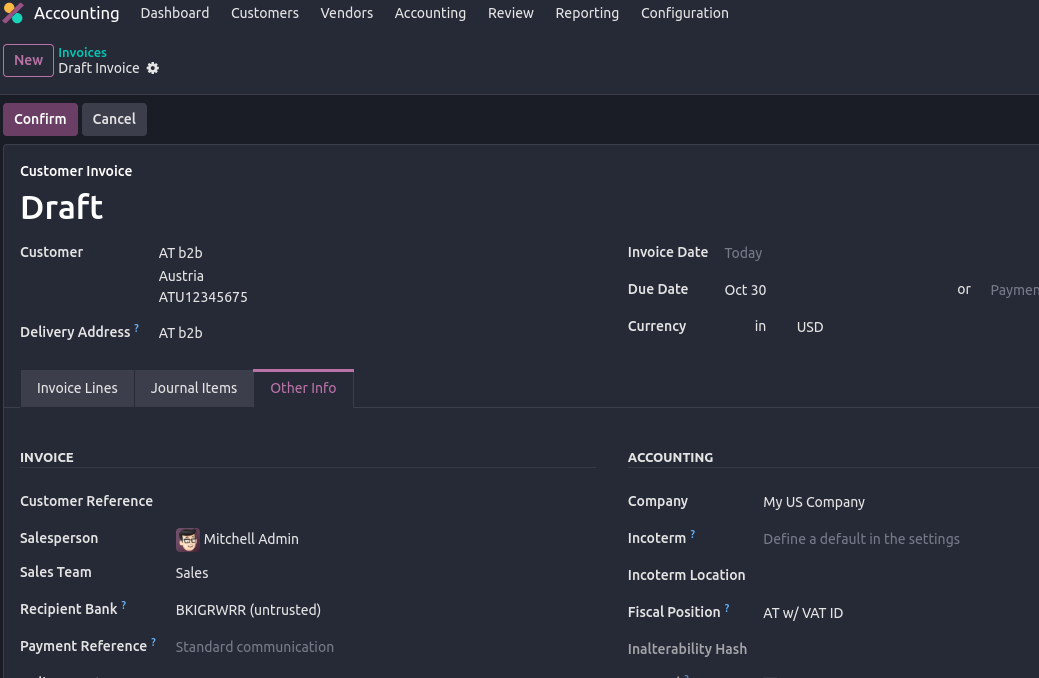Confirm the draft invoice
Screen dimensions: 1039x678
tap(40, 119)
